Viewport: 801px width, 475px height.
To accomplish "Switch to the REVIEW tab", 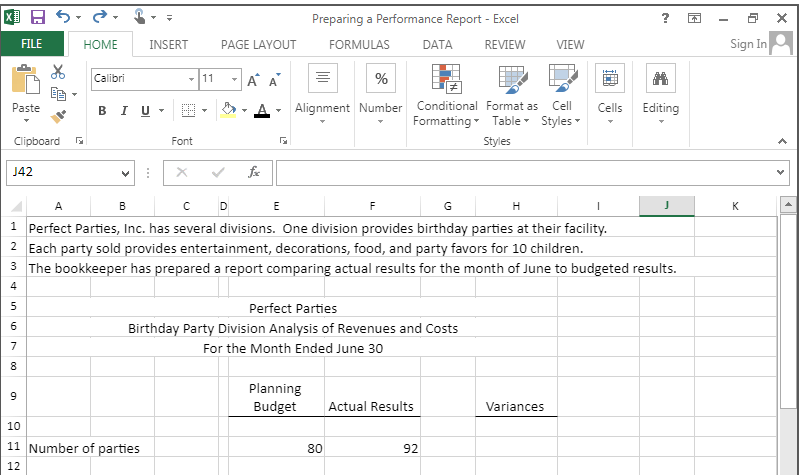I will 505,45.
